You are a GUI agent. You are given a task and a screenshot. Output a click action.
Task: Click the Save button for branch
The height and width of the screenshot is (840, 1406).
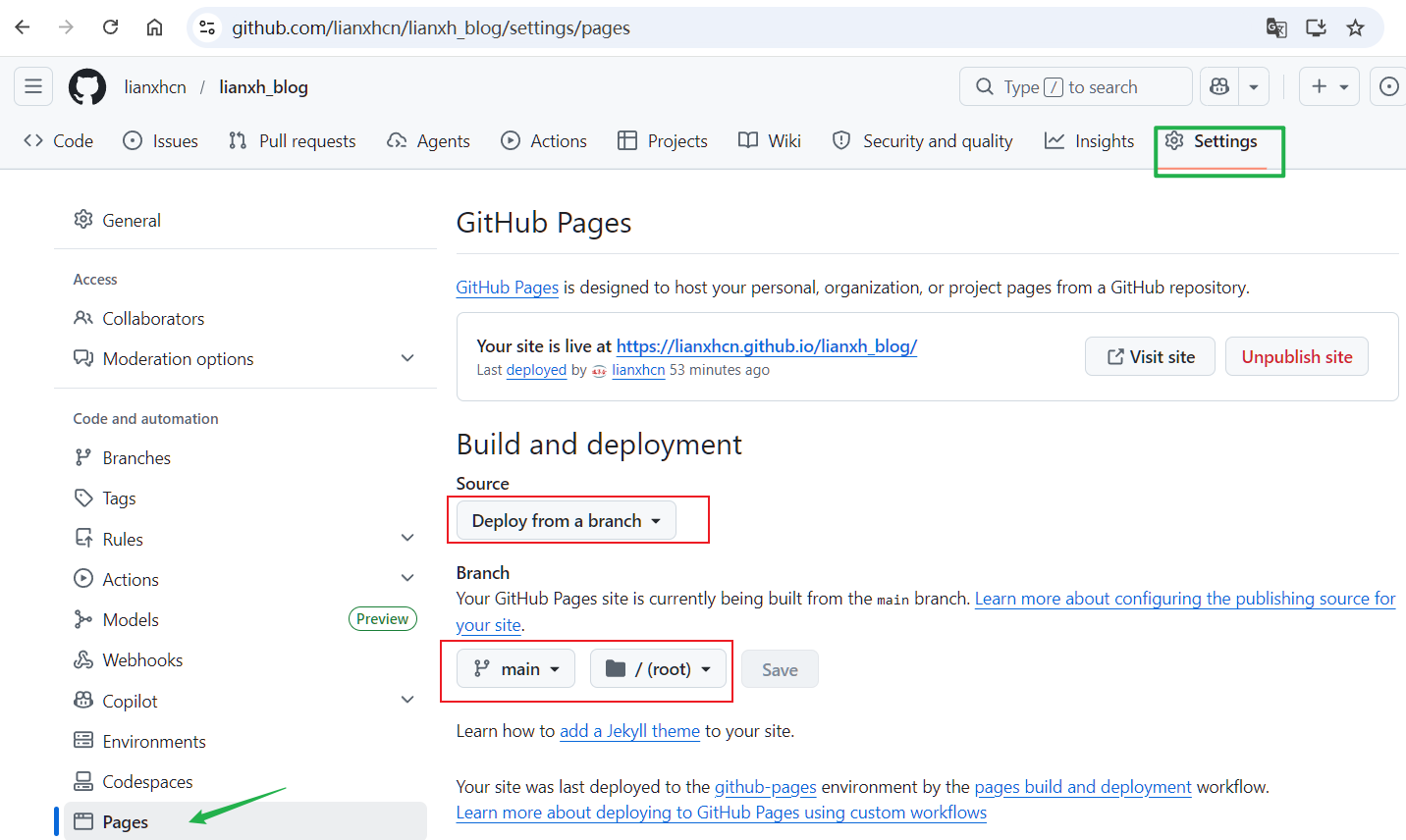tap(780, 669)
